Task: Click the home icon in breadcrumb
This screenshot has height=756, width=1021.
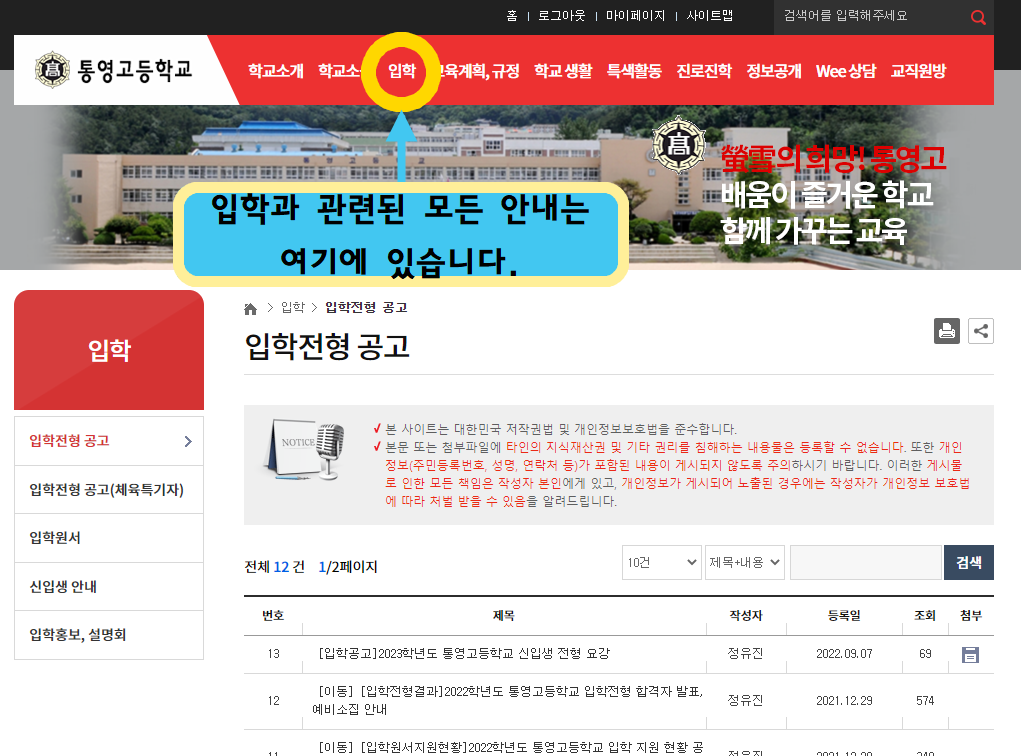Action: click(251, 308)
